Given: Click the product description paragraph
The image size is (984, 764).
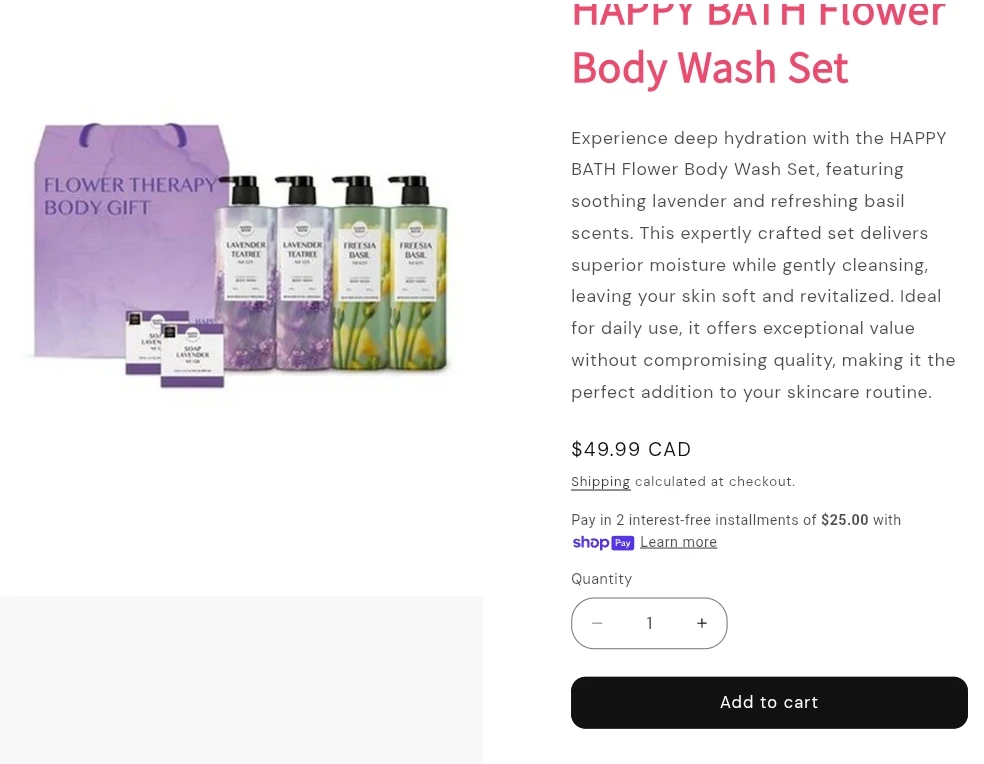Looking at the screenshot, I should point(763,265).
